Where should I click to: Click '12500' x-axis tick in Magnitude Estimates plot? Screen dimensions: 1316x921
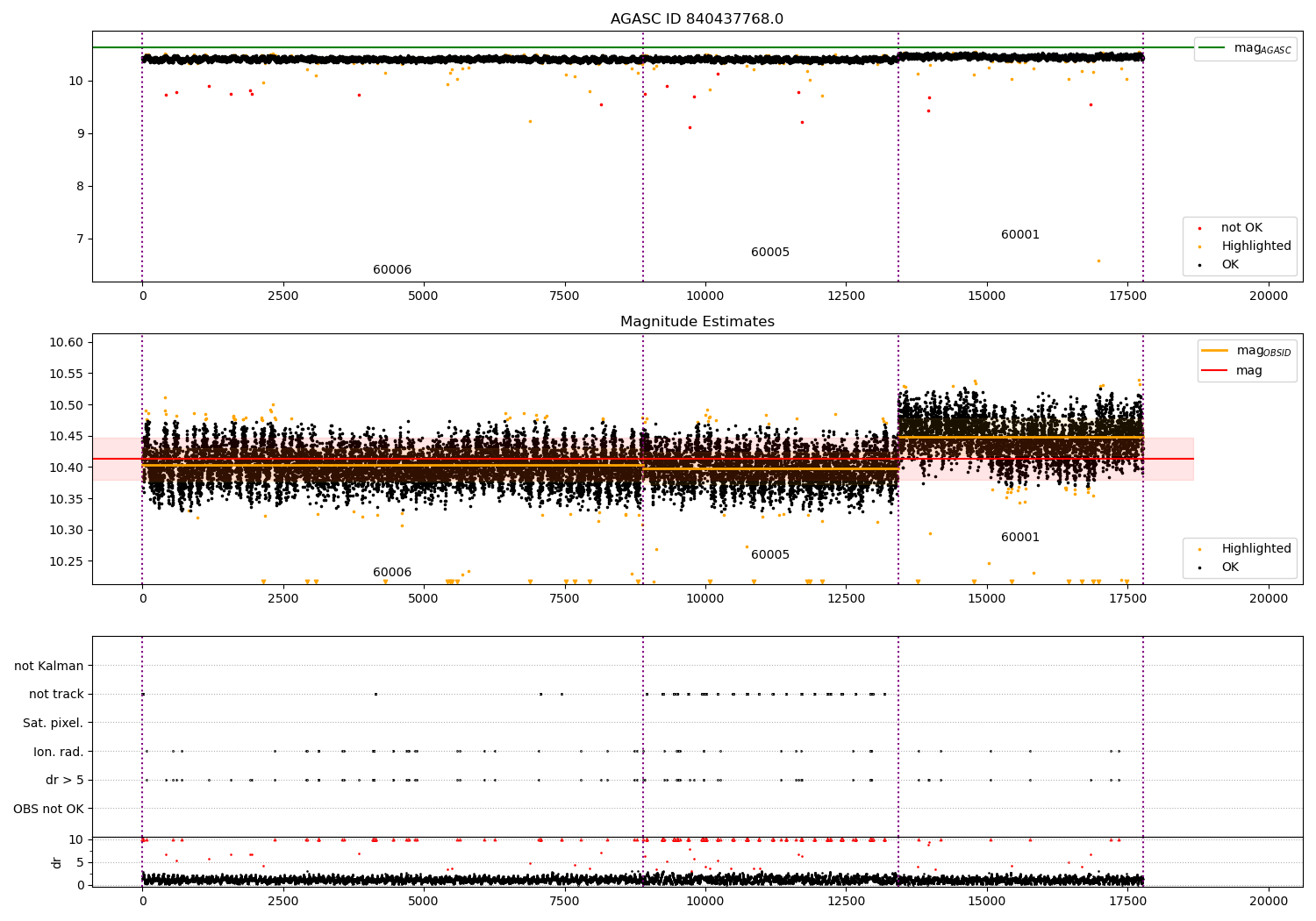click(x=846, y=599)
